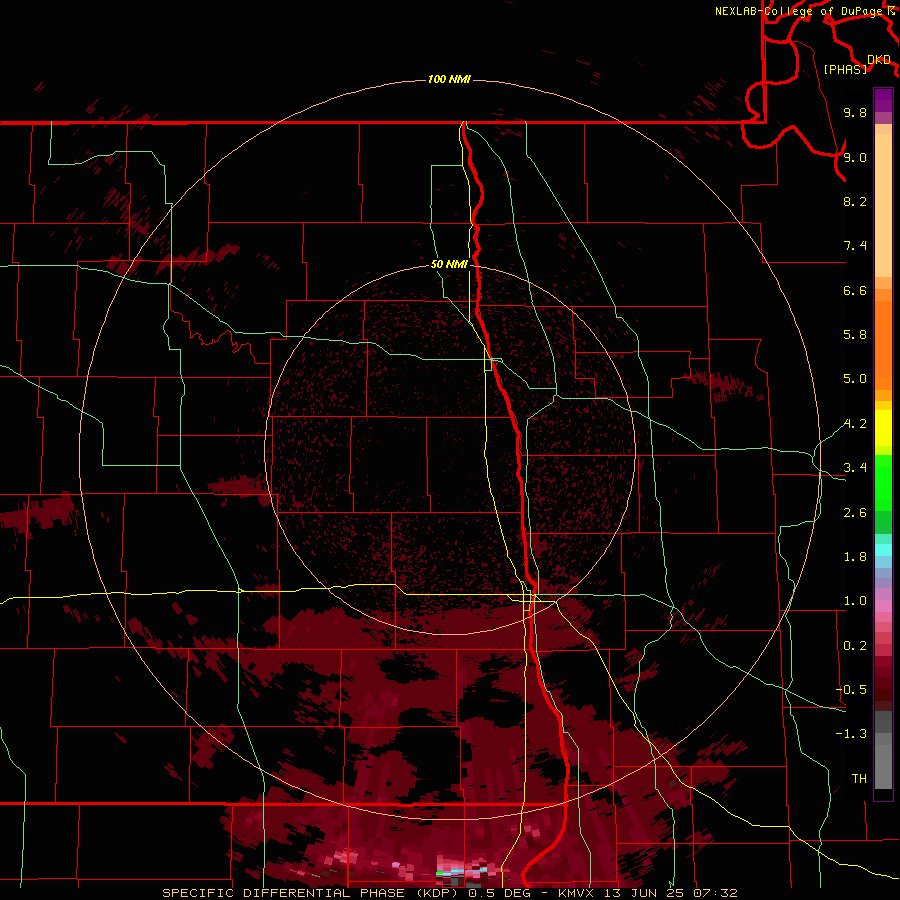Click the TH threshold label
The height and width of the screenshot is (900, 900).
pos(859,779)
